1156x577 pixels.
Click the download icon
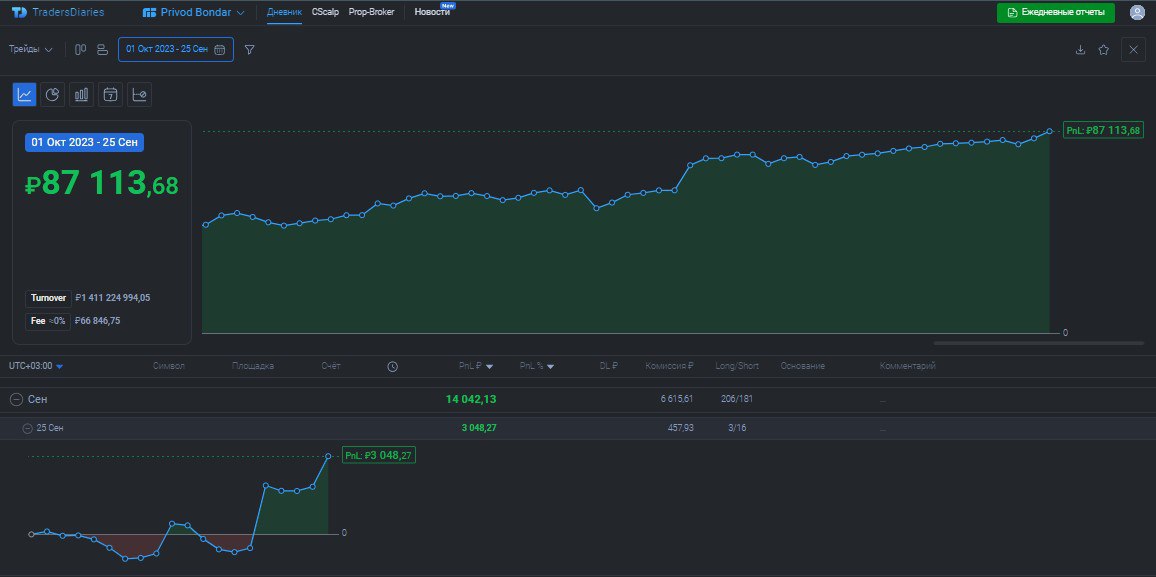coord(1080,49)
